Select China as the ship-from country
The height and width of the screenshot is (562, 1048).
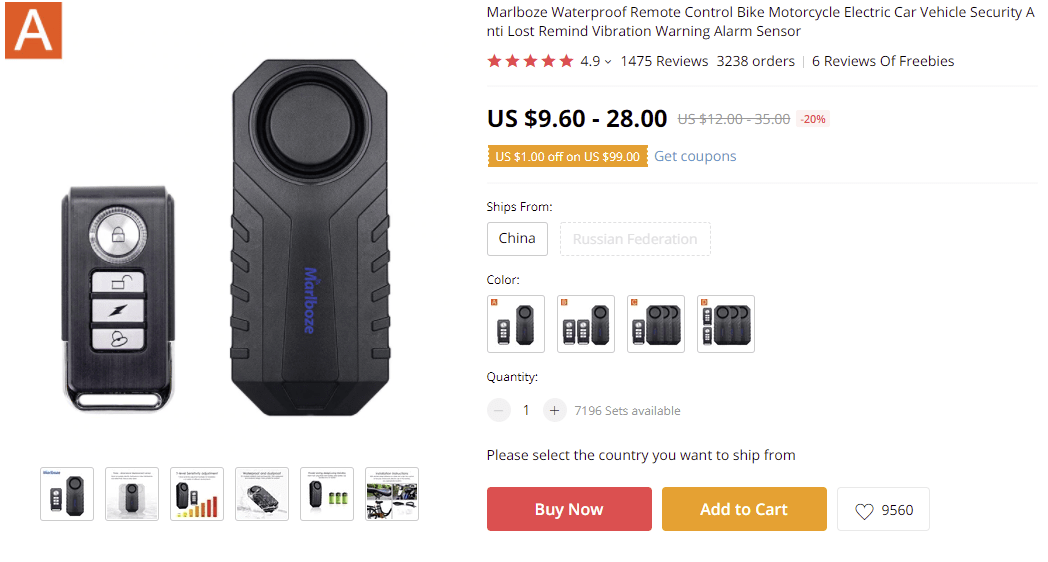(x=517, y=239)
